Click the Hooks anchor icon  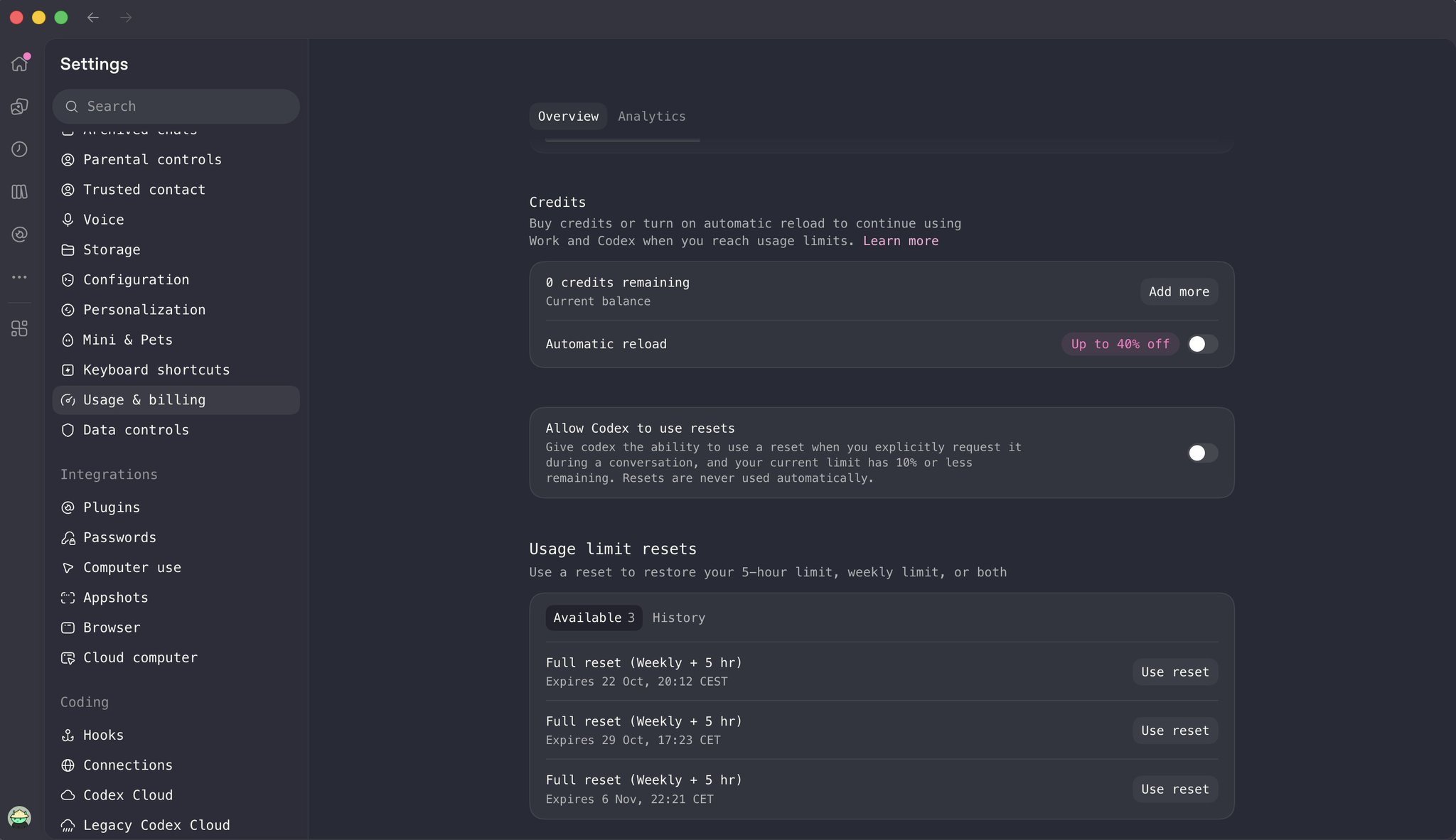point(68,735)
